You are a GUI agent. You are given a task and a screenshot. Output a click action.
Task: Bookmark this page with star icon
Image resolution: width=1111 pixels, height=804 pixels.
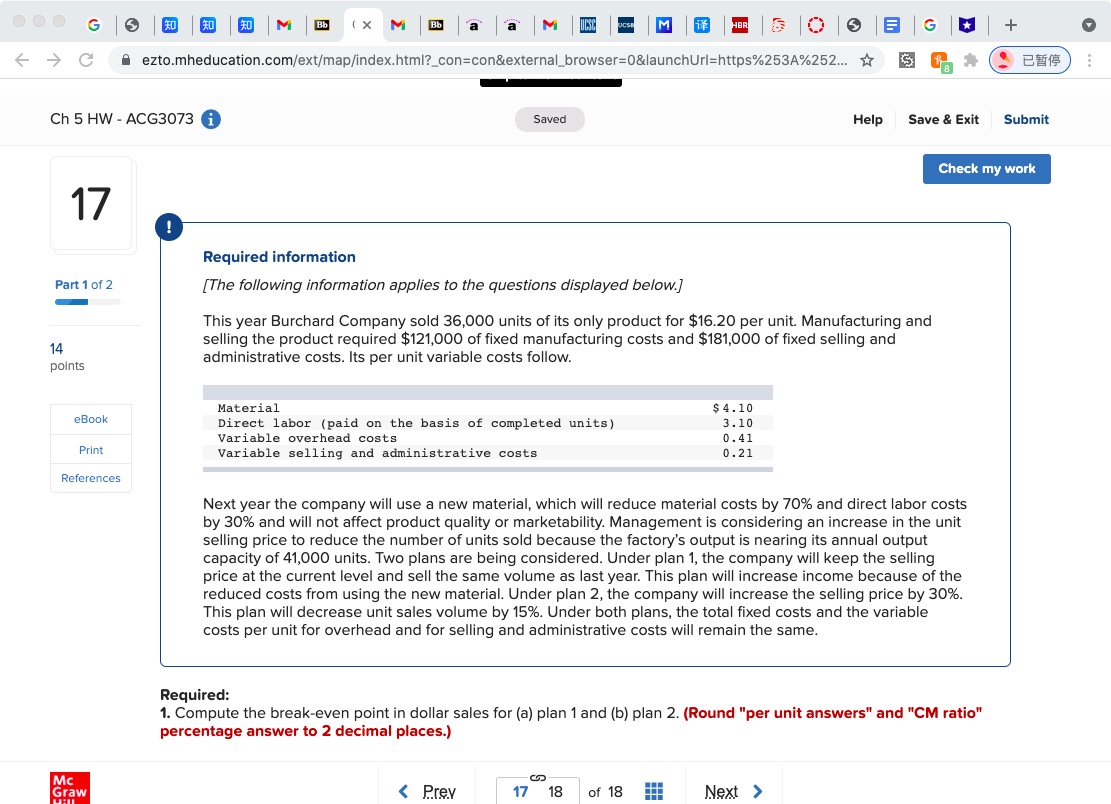(x=867, y=60)
